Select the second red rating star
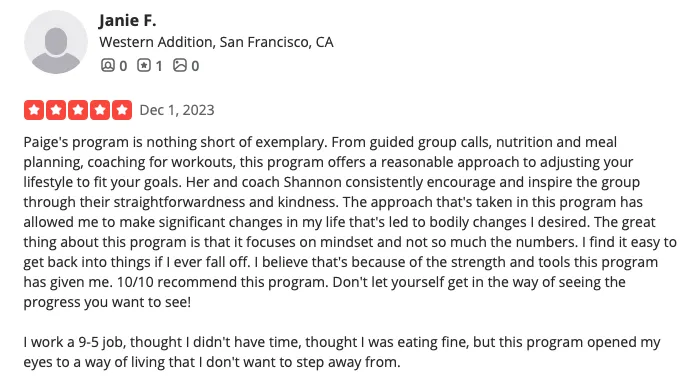The image size is (693, 377). (x=56, y=110)
